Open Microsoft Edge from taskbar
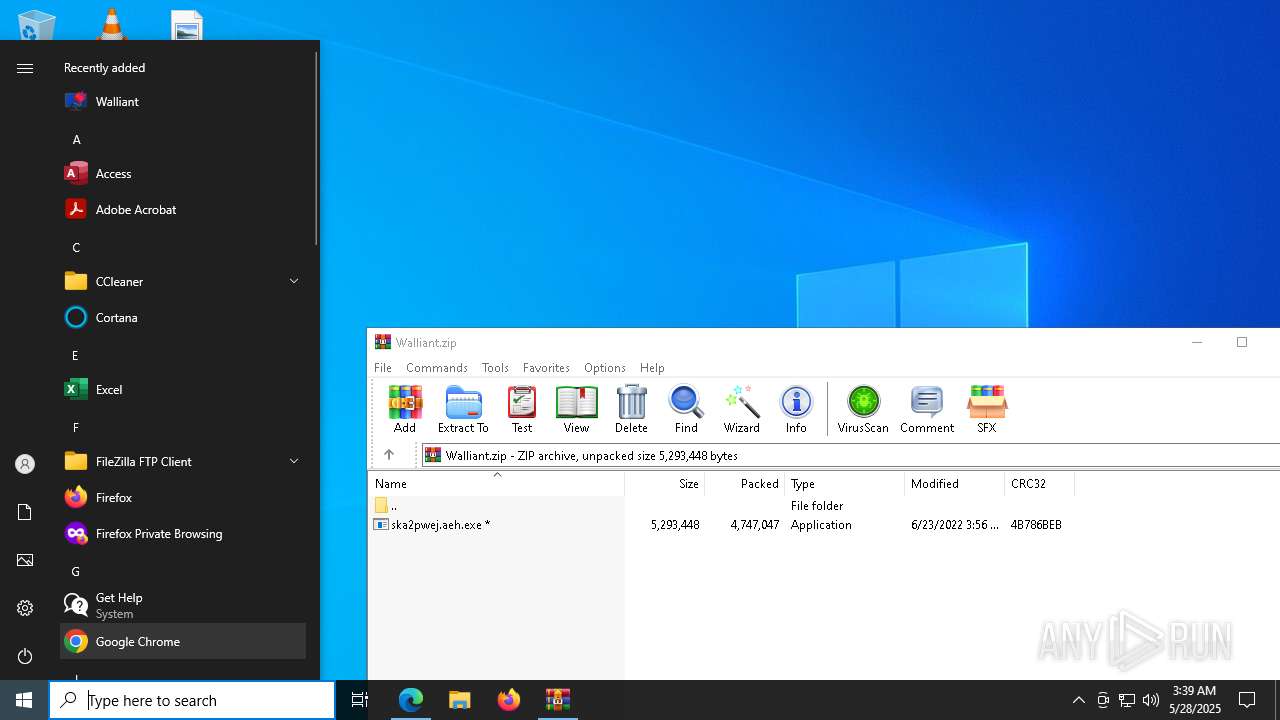This screenshot has width=1280, height=720. tap(411, 700)
